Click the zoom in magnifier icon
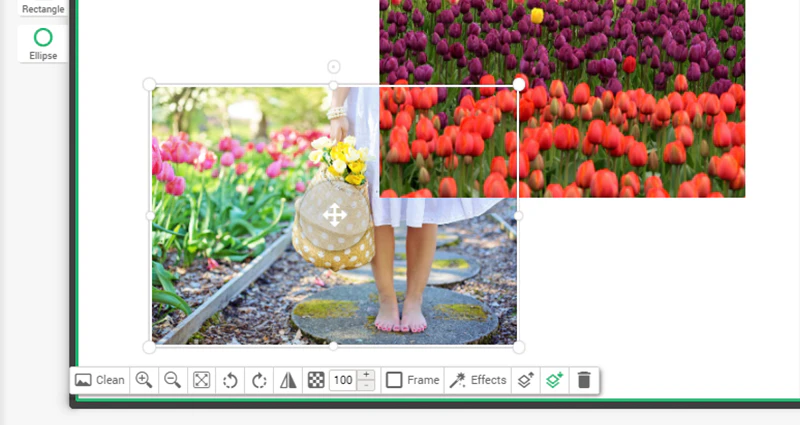800x425 pixels. pos(144,380)
